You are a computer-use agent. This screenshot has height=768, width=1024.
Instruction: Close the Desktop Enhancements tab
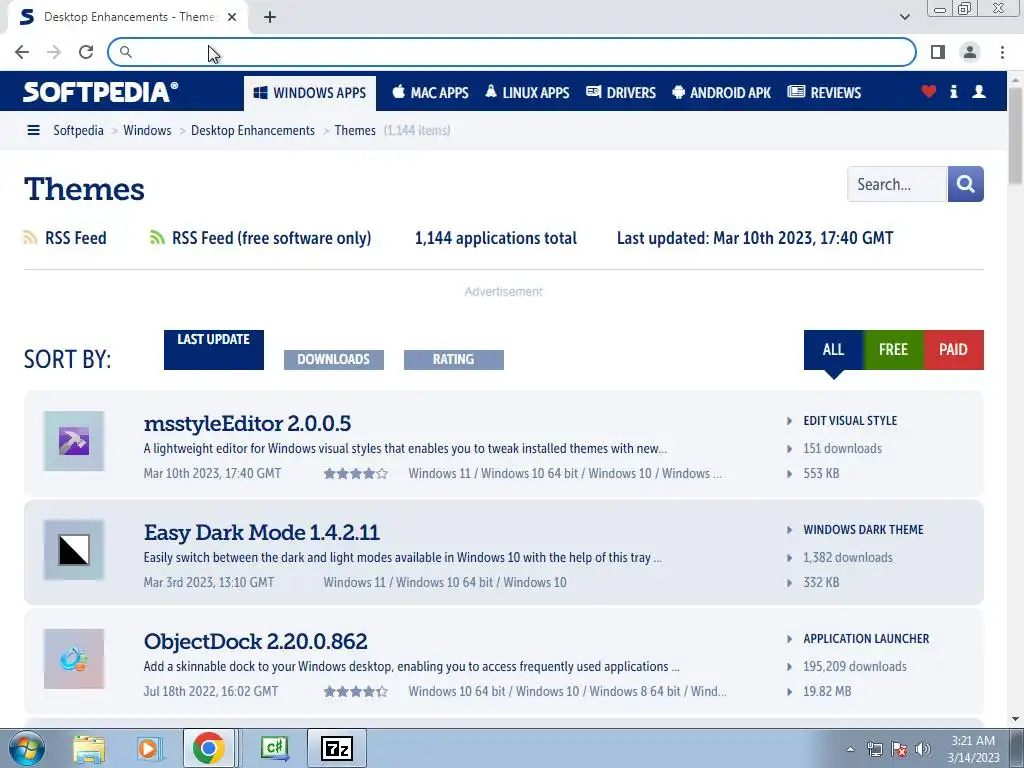232,17
